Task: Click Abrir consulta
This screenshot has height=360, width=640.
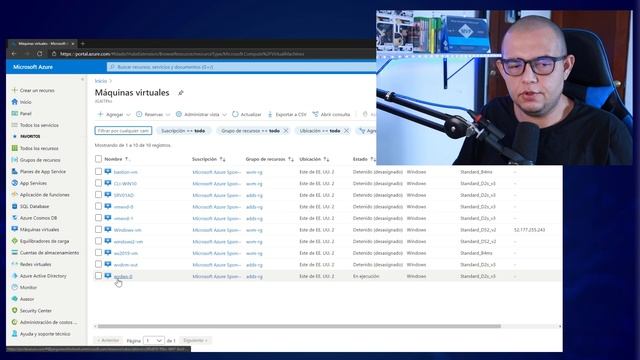Action: [x=331, y=115]
